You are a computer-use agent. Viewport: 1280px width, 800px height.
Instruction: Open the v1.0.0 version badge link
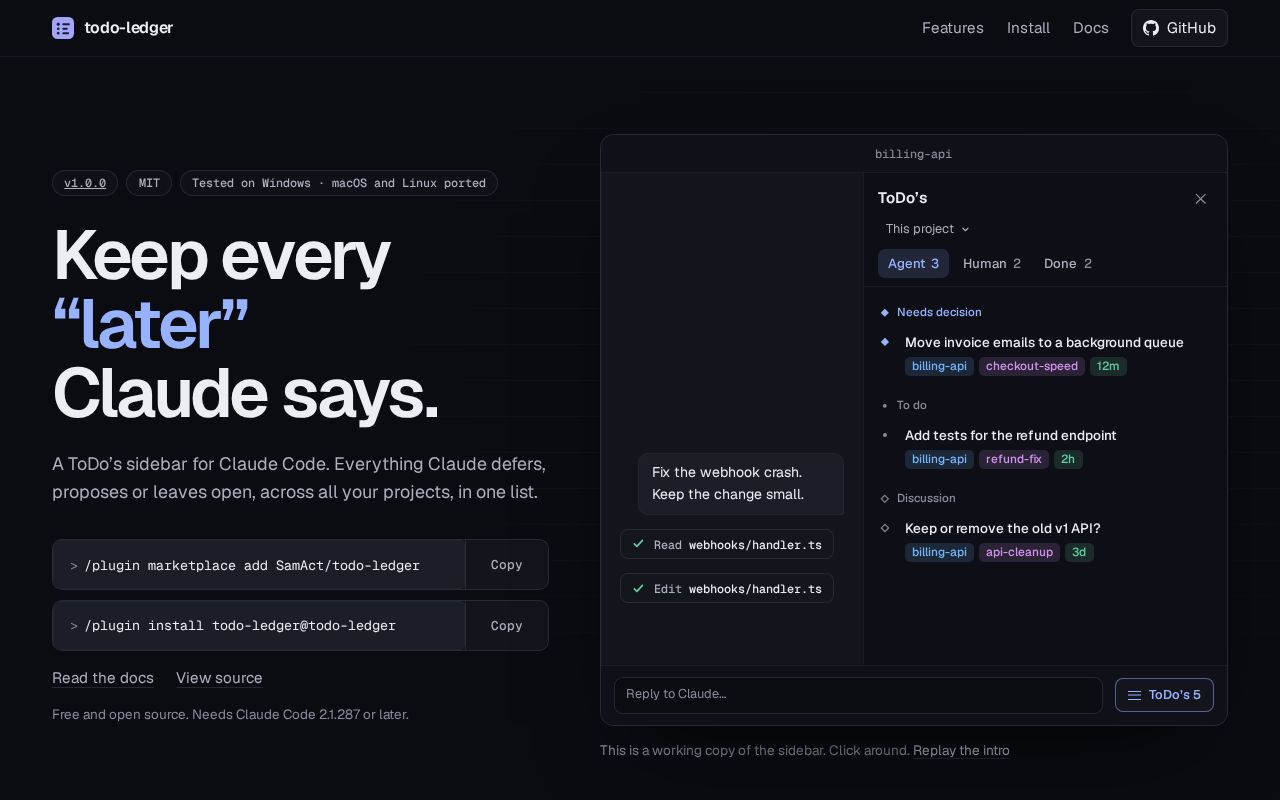pyautogui.click(x=85, y=183)
